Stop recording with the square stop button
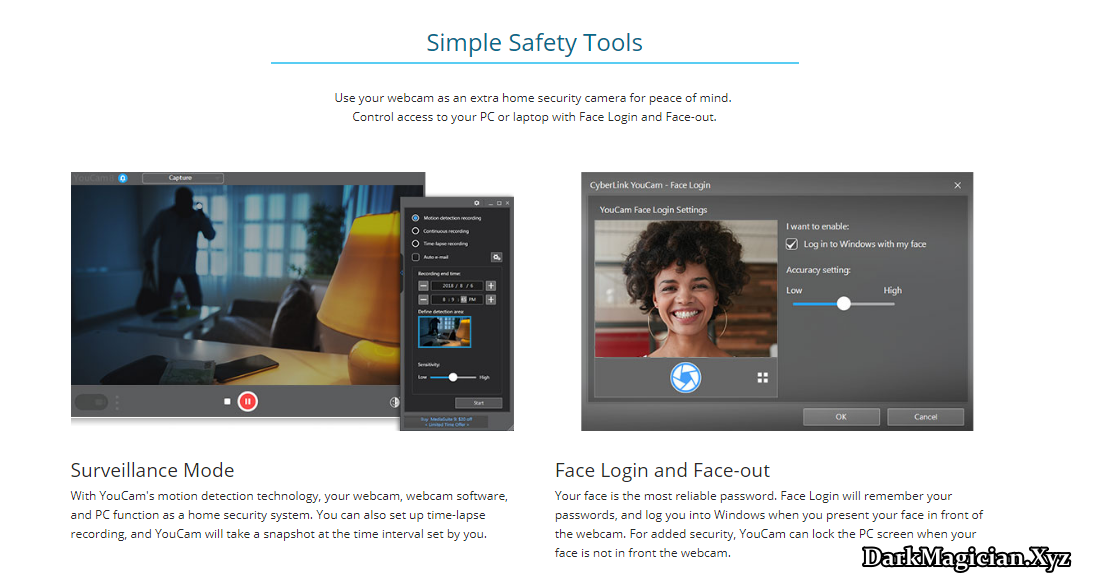1098x576 pixels. click(x=227, y=402)
